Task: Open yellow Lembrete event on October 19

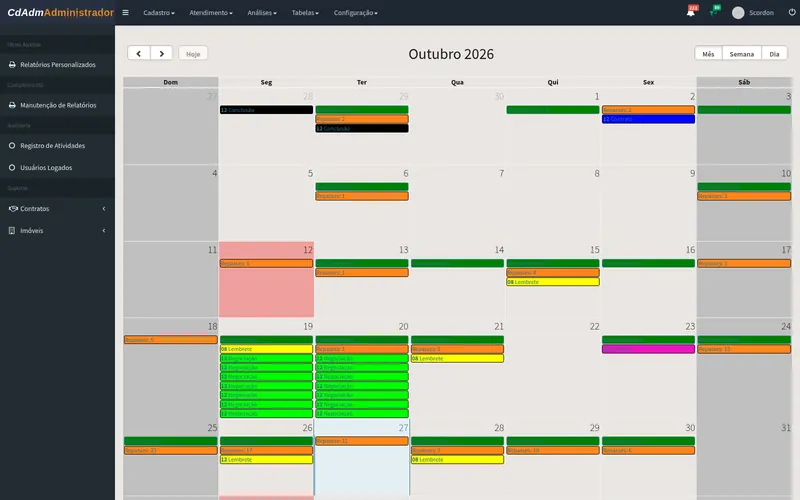Action: click(x=266, y=349)
